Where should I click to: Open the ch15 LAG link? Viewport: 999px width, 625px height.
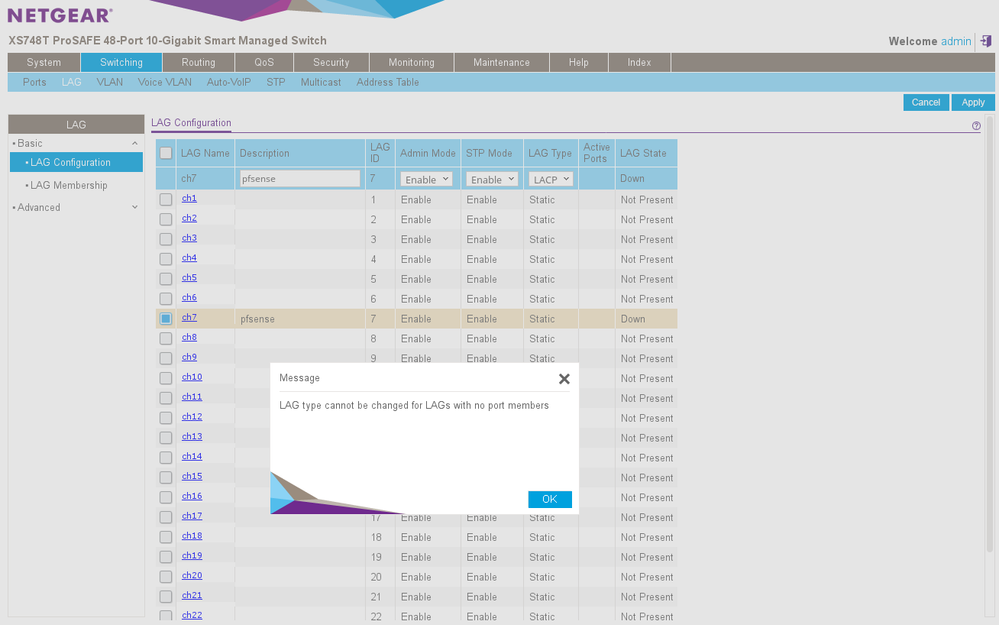pyautogui.click(x=192, y=477)
